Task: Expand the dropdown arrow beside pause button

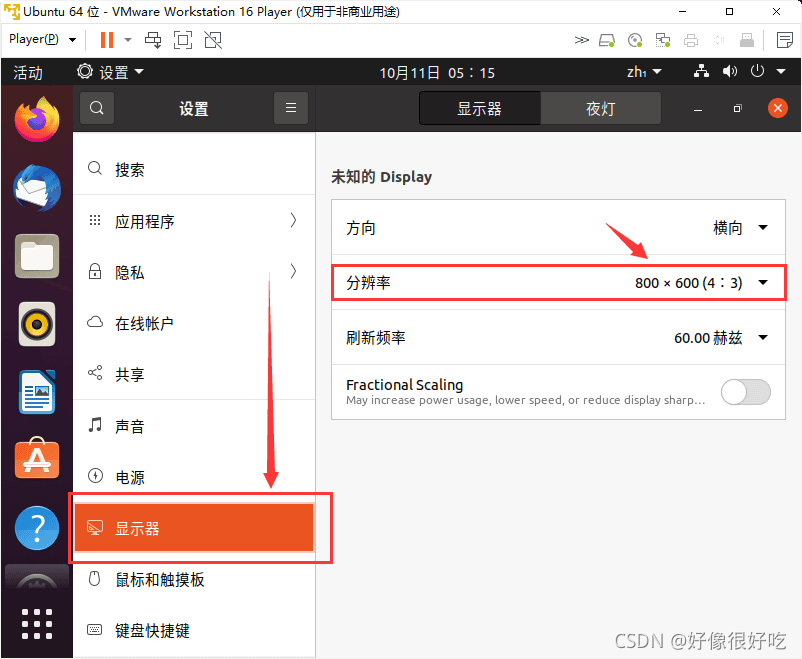Action: click(x=128, y=40)
